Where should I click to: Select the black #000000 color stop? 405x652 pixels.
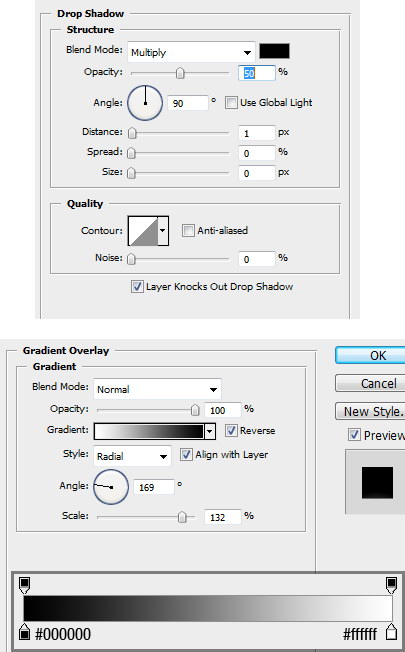coord(25,632)
